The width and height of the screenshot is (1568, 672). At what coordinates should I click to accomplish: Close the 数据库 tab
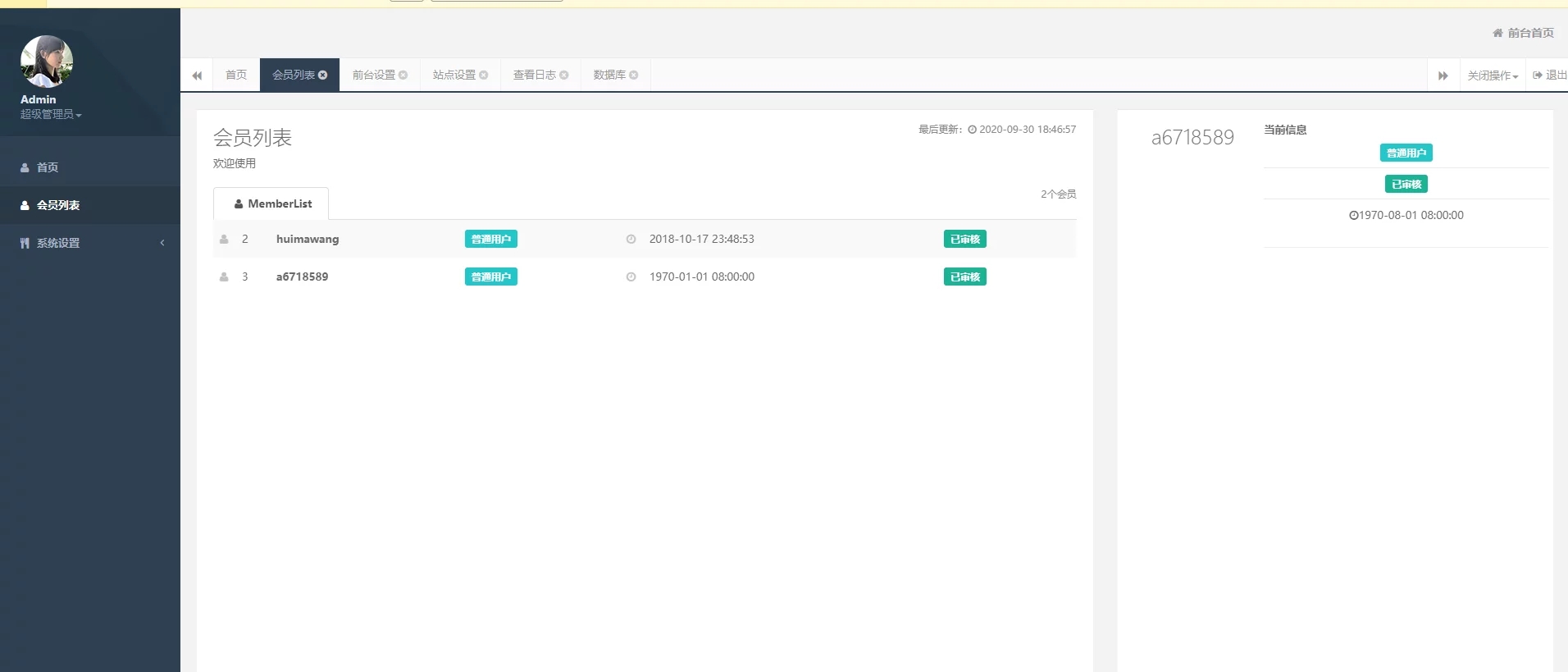(x=634, y=75)
